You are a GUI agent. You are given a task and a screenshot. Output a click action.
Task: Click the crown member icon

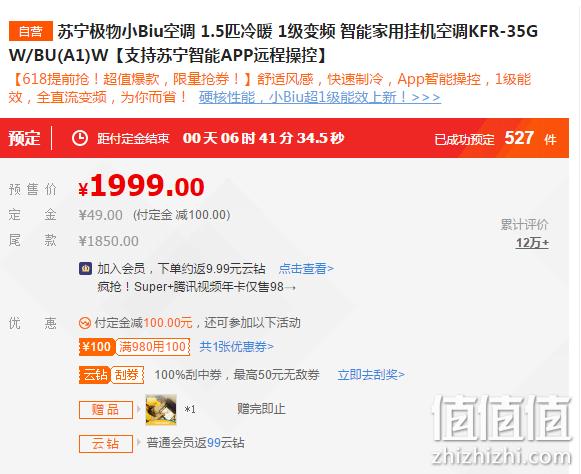click(x=86, y=268)
